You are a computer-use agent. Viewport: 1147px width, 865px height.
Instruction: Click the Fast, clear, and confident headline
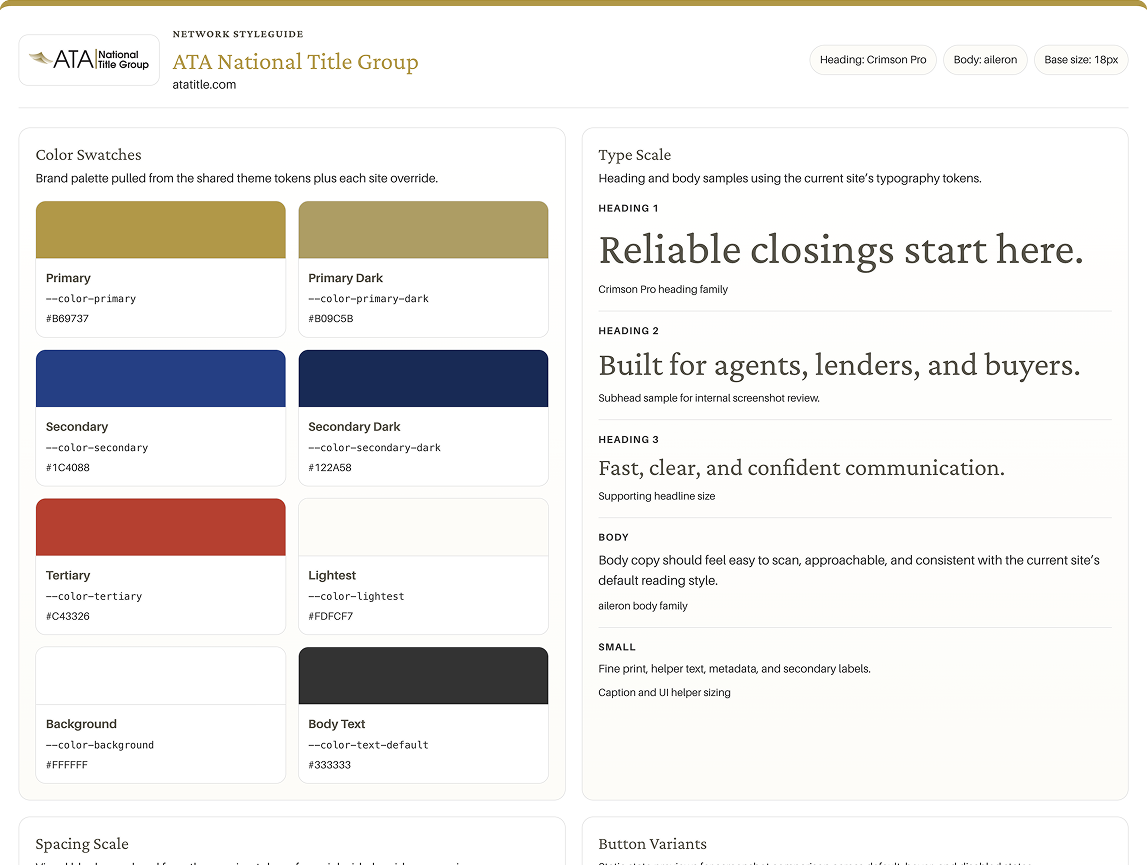[801, 468]
